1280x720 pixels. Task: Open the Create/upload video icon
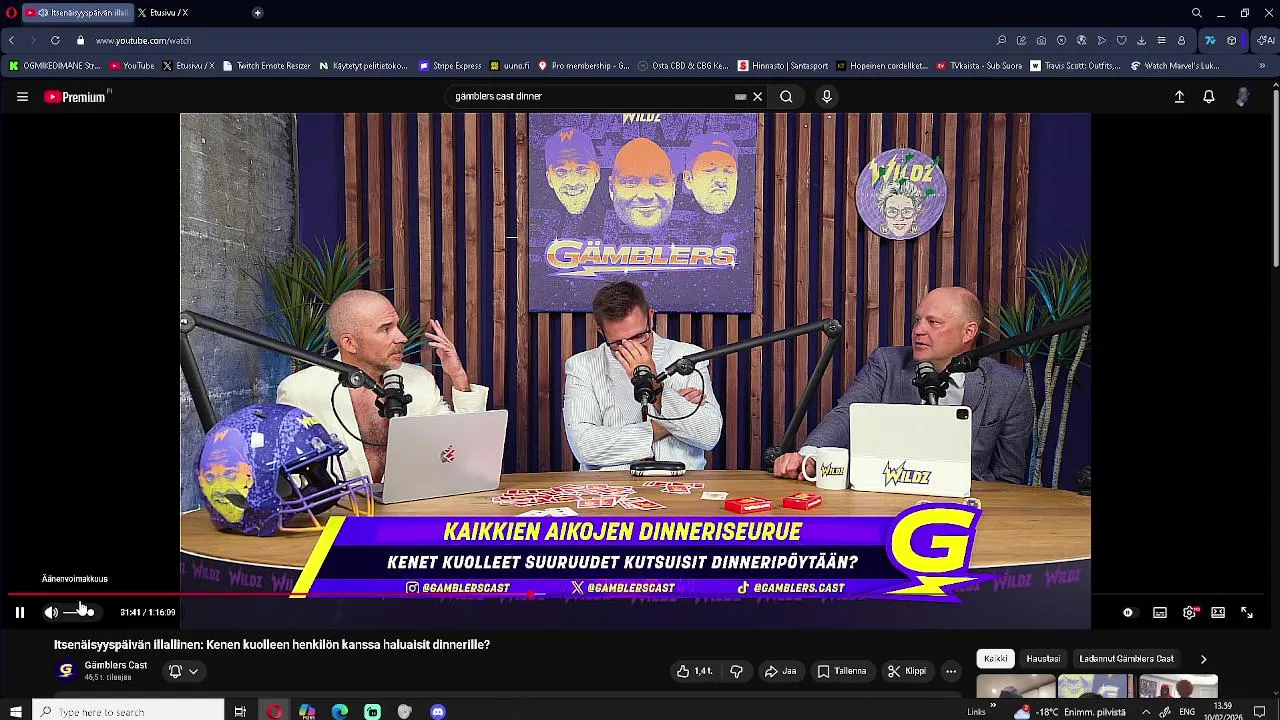(x=1179, y=97)
